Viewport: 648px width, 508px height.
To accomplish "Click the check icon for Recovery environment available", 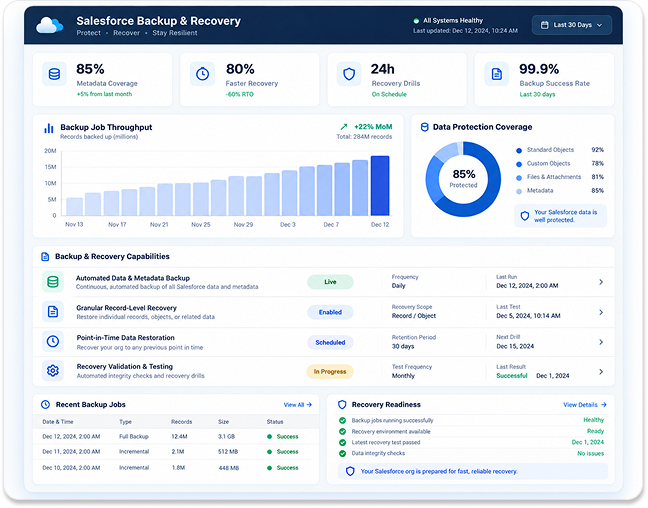I will 342,432.
